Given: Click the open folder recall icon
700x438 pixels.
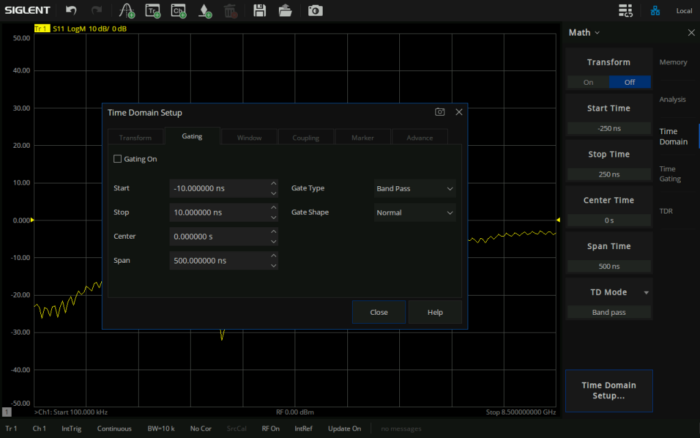Looking at the screenshot, I should click(x=285, y=10).
